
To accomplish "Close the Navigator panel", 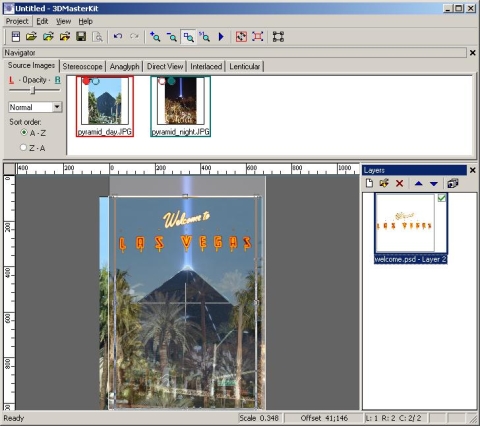I will (472, 53).
